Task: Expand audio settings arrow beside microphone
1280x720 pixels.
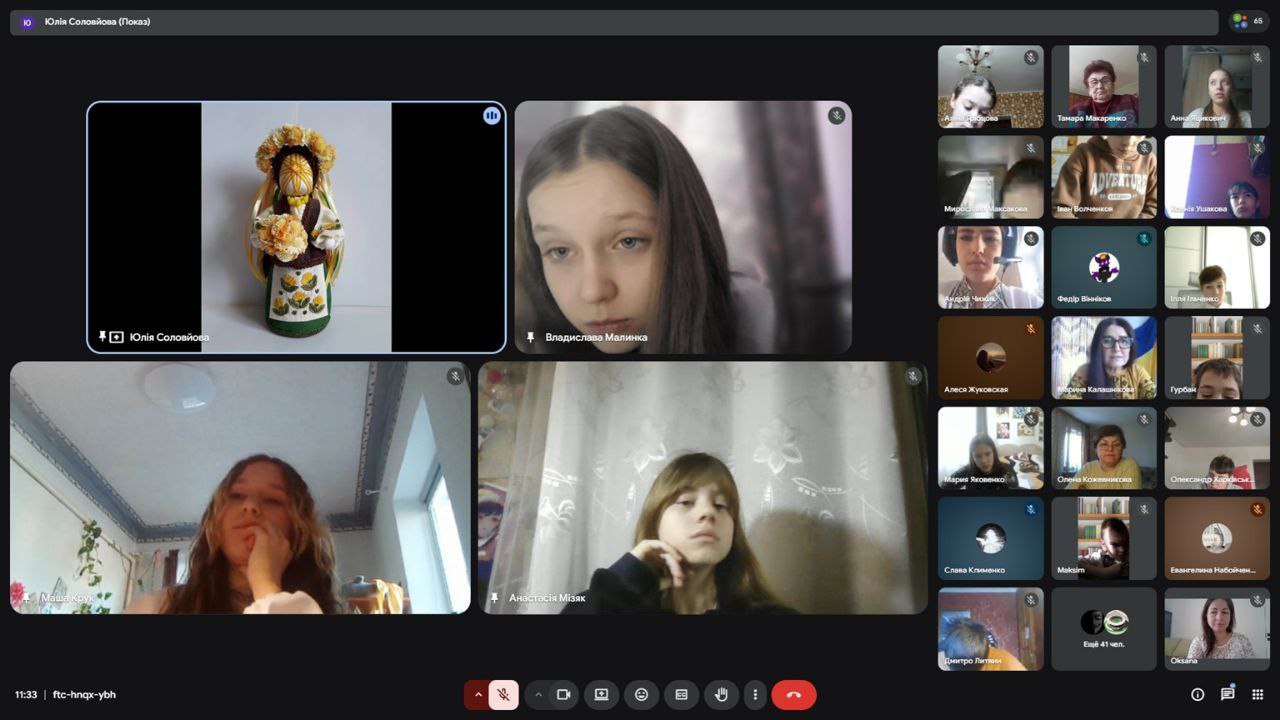Action: click(478, 695)
